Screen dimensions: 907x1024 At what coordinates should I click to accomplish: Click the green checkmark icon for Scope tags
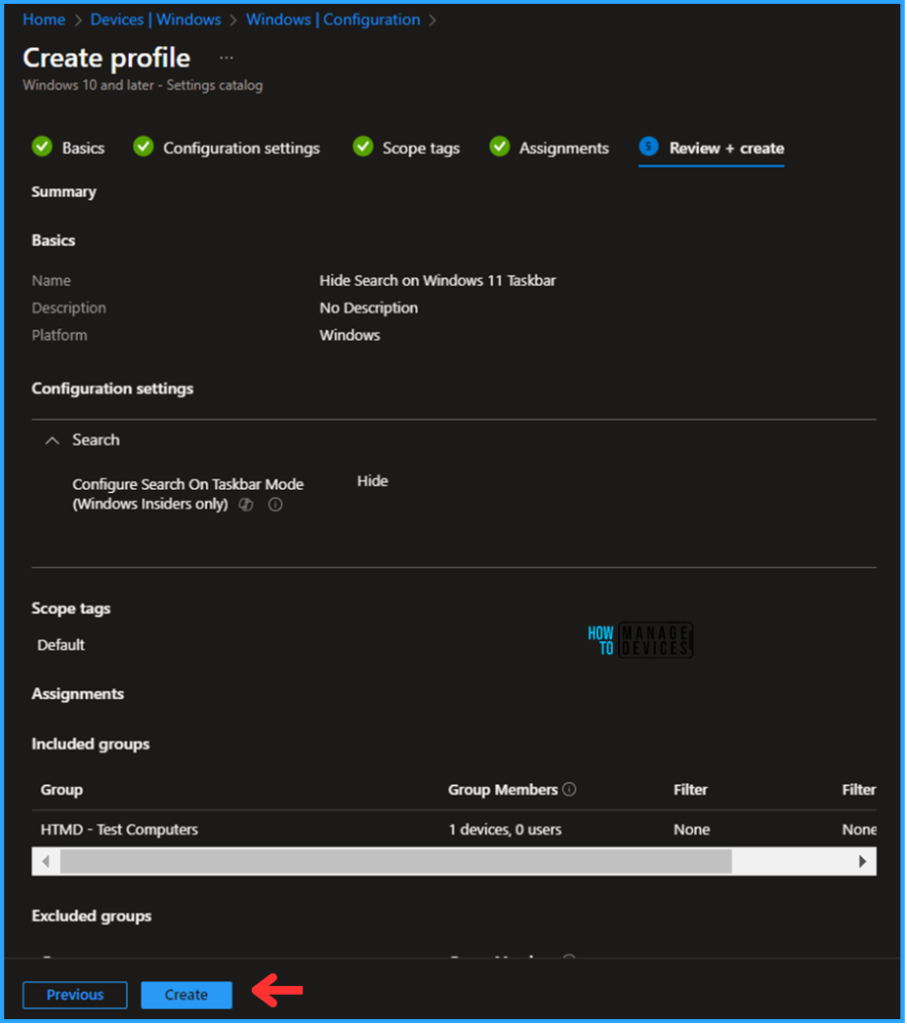point(363,147)
